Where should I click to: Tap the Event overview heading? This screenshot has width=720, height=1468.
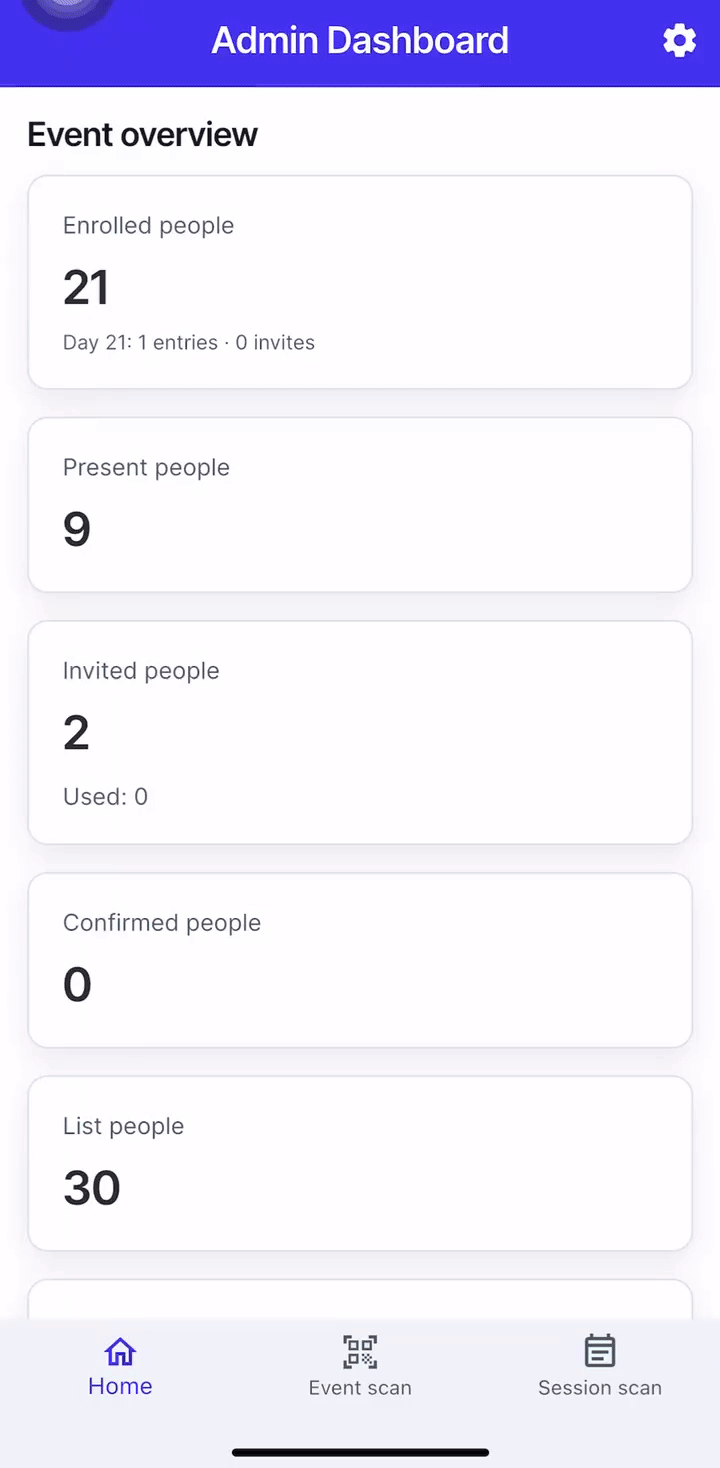click(142, 134)
